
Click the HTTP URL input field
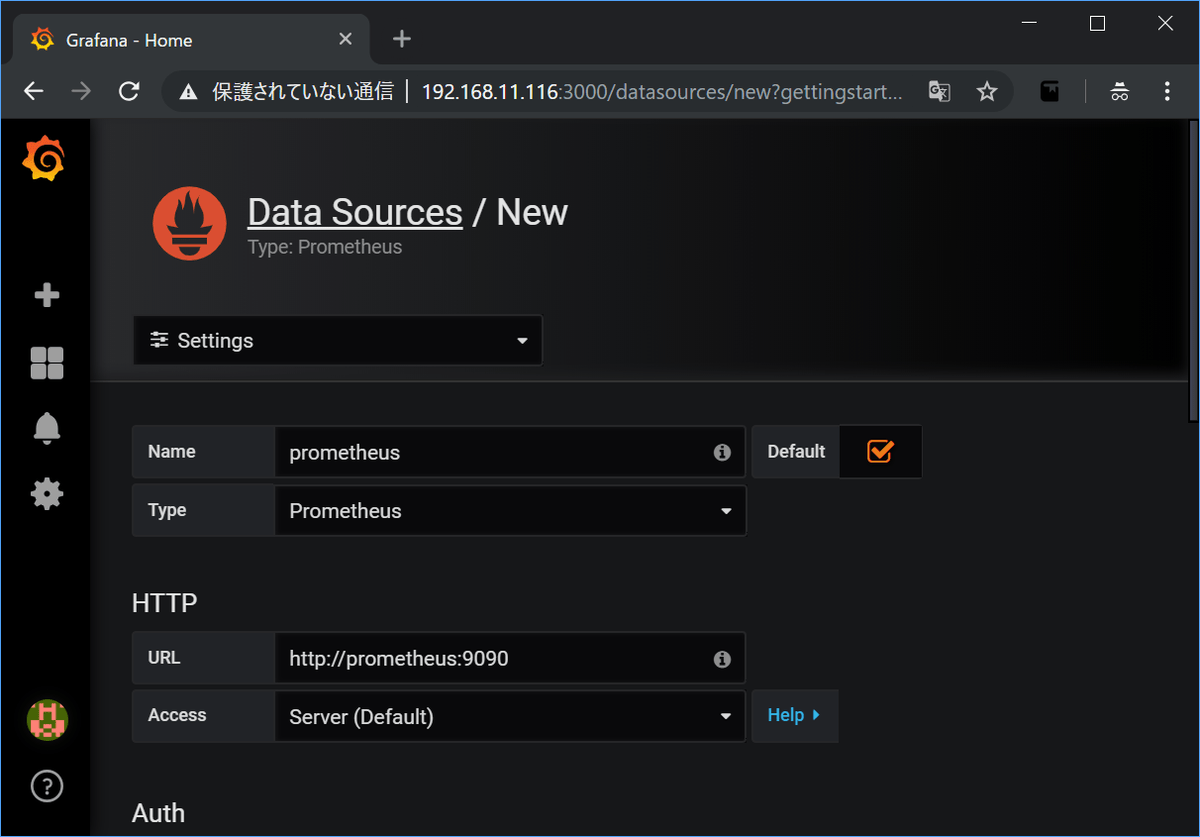click(495, 659)
